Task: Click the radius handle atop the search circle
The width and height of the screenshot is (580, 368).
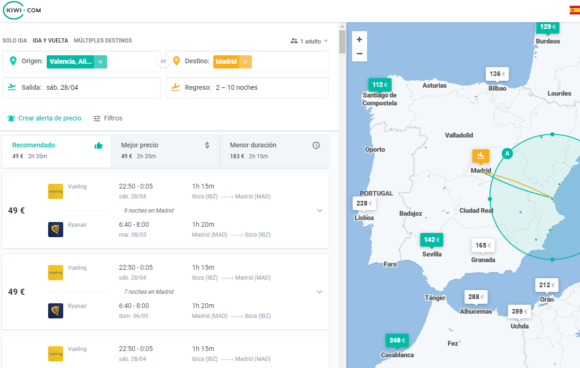Action: click(x=552, y=134)
